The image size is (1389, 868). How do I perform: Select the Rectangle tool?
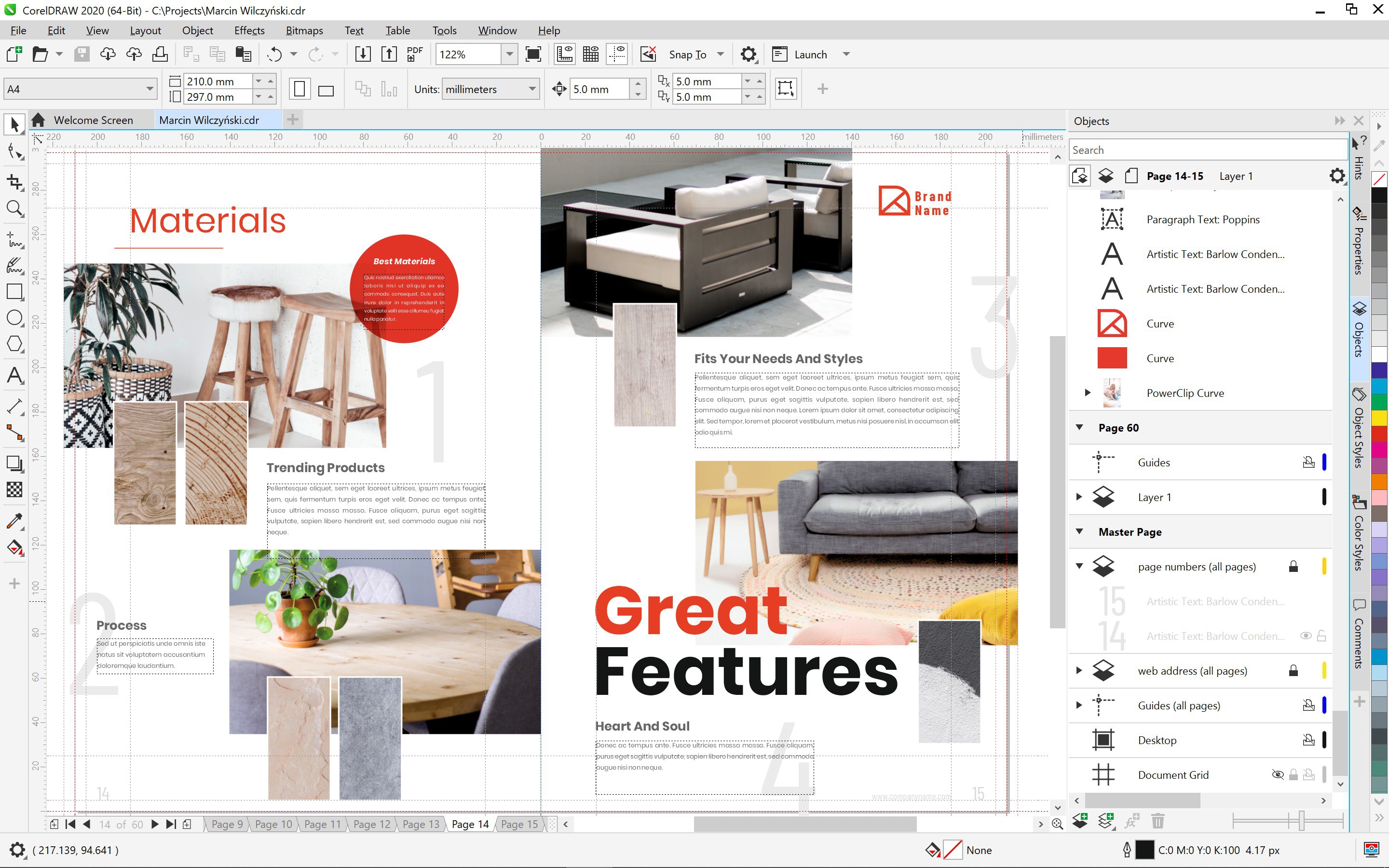[14, 292]
